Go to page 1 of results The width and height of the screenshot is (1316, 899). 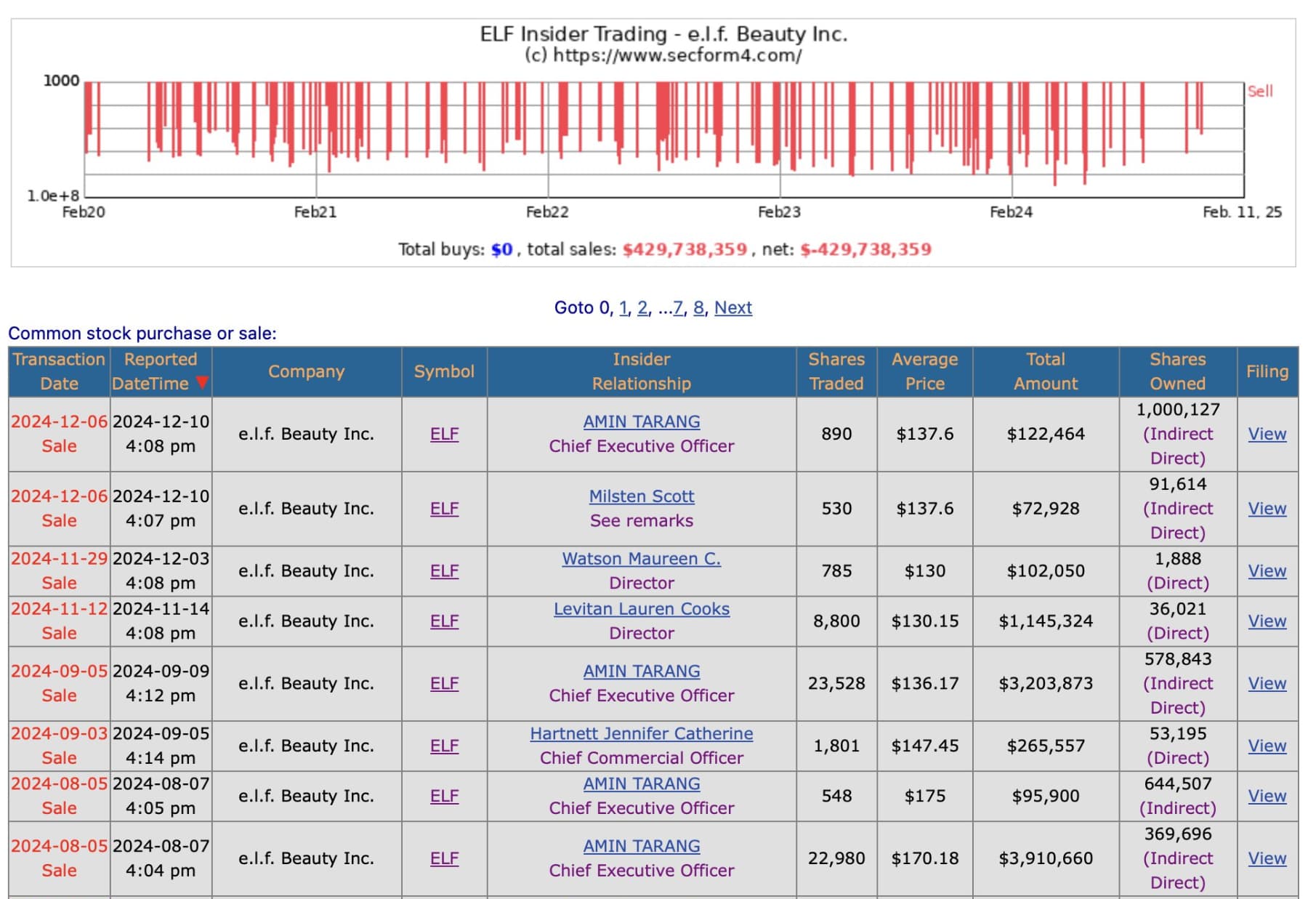click(x=623, y=307)
